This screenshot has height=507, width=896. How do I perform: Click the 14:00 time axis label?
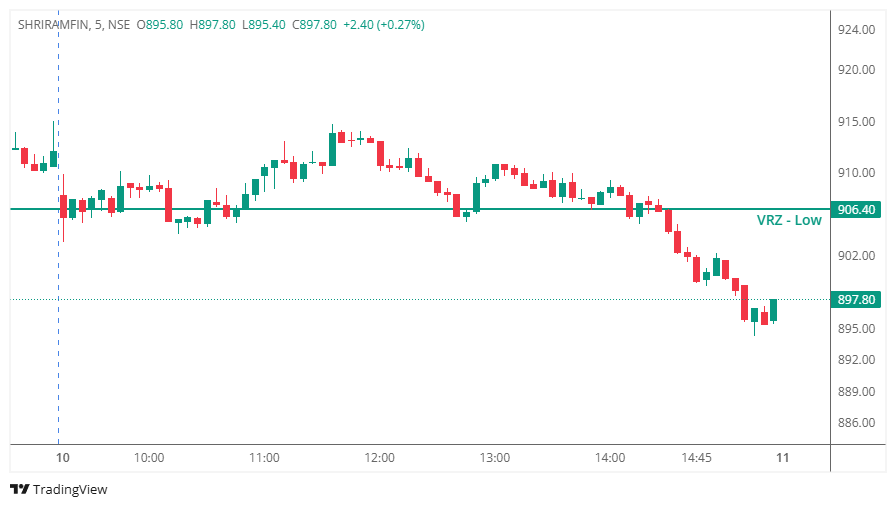(x=610, y=458)
